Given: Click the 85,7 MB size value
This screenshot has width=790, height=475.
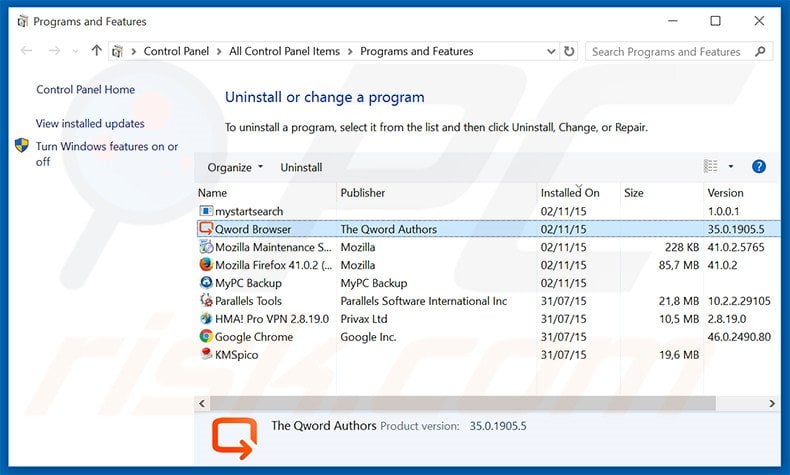Looking at the screenshot, I should [x=679, y=265].
